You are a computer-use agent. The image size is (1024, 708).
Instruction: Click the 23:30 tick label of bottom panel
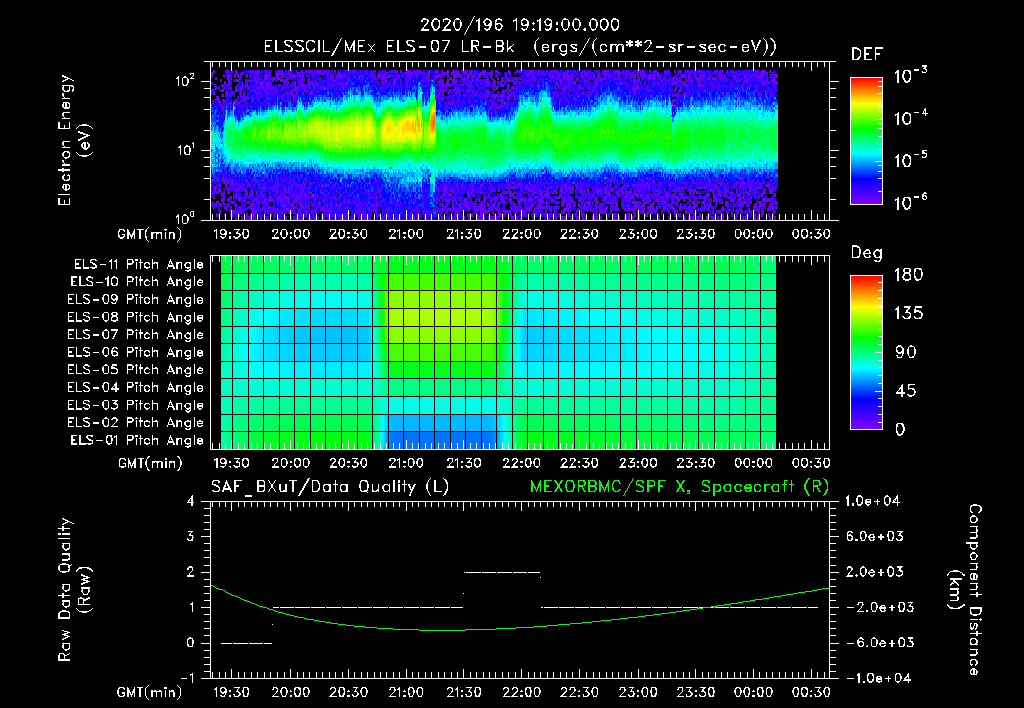(695, 692)
